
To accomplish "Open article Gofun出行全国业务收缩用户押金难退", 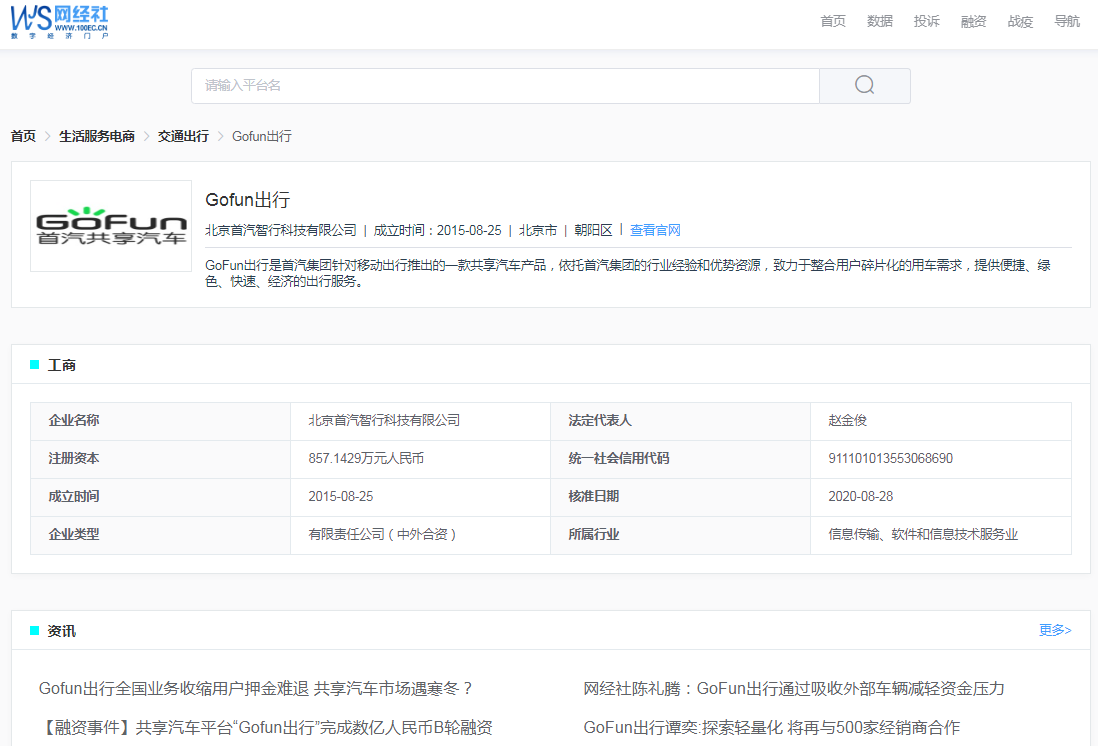I will coord(256,689).
